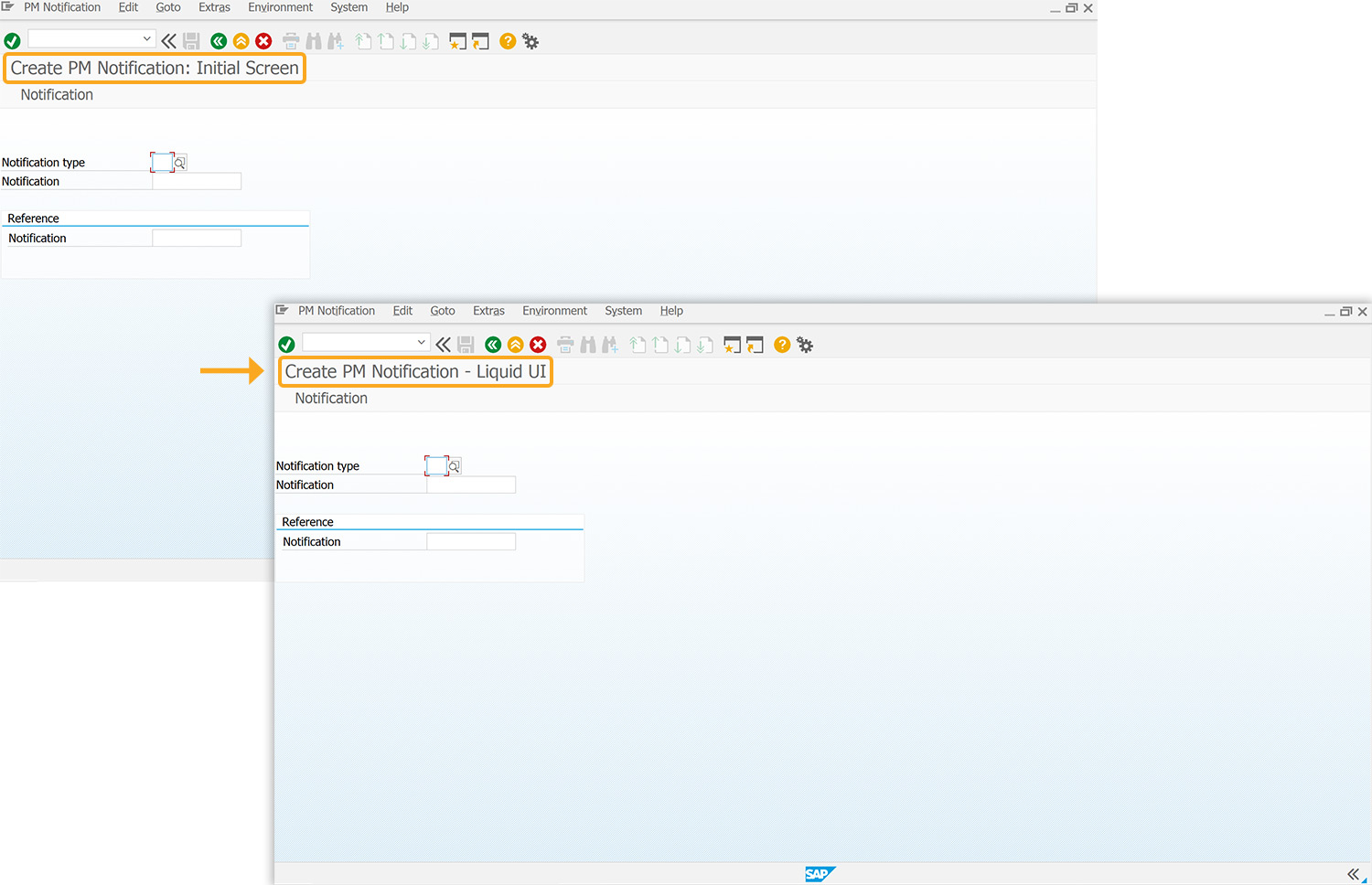Image resolution: width=1372 pixels, height=885 pixels.
Task: Open PM Notification menu in Initial Screen window
Action: [x=62, y=7]
